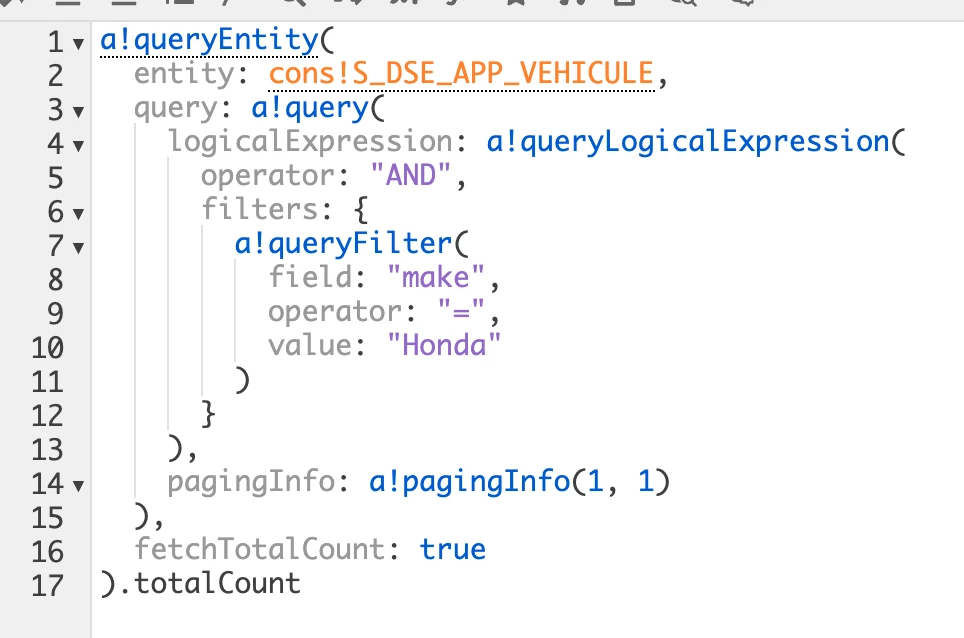
Task: Click the "=" operator string
Action: click(461, 311)
